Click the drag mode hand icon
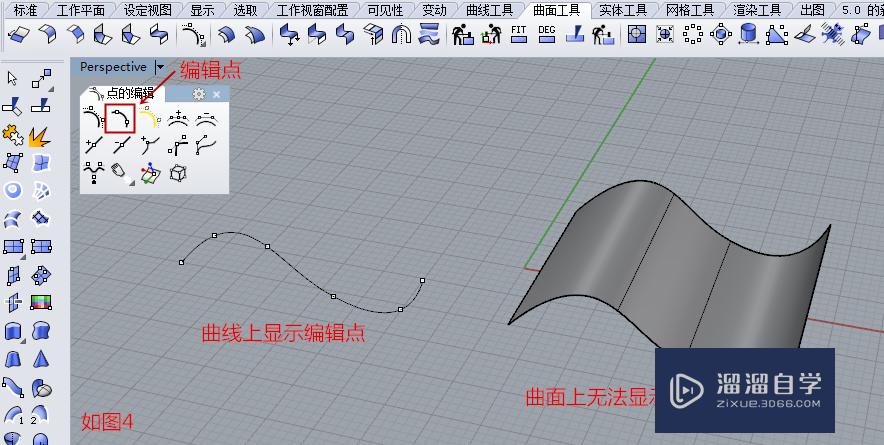The width and height of the screenshot is (884, 445). tap(121, 173)
